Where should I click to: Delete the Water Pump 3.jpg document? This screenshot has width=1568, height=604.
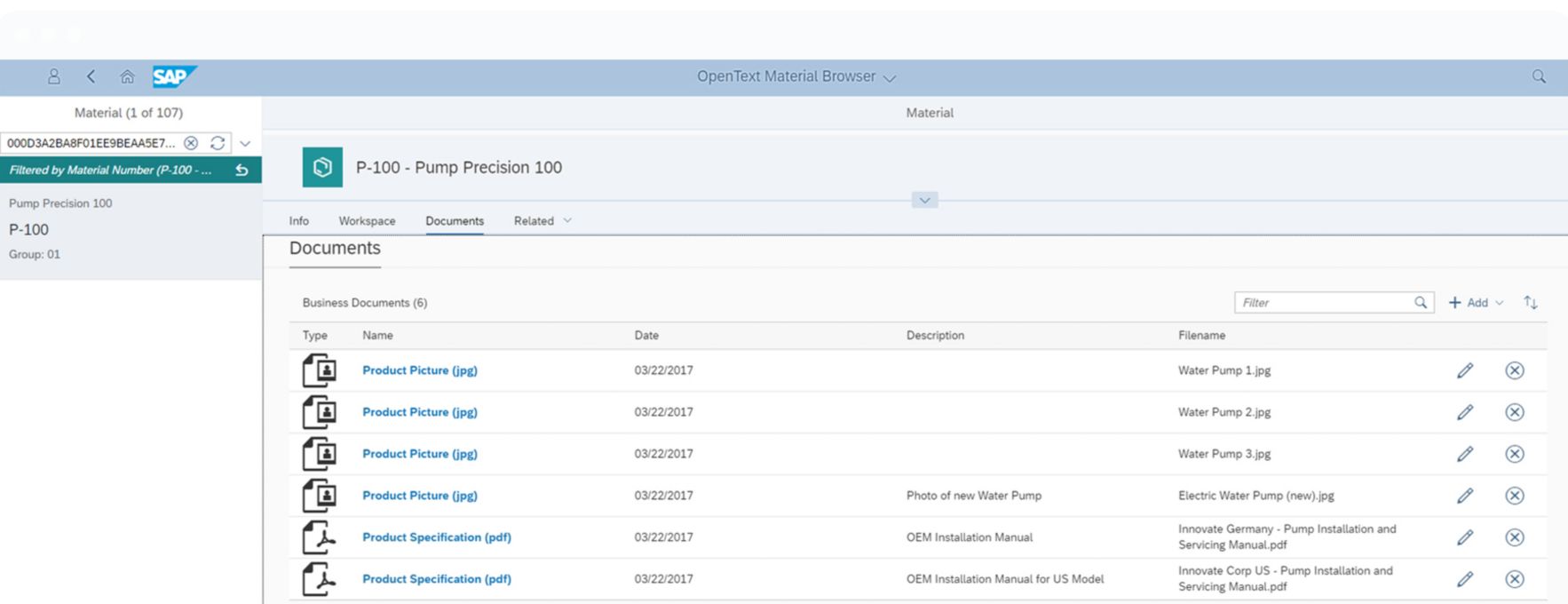point(1515,454)
